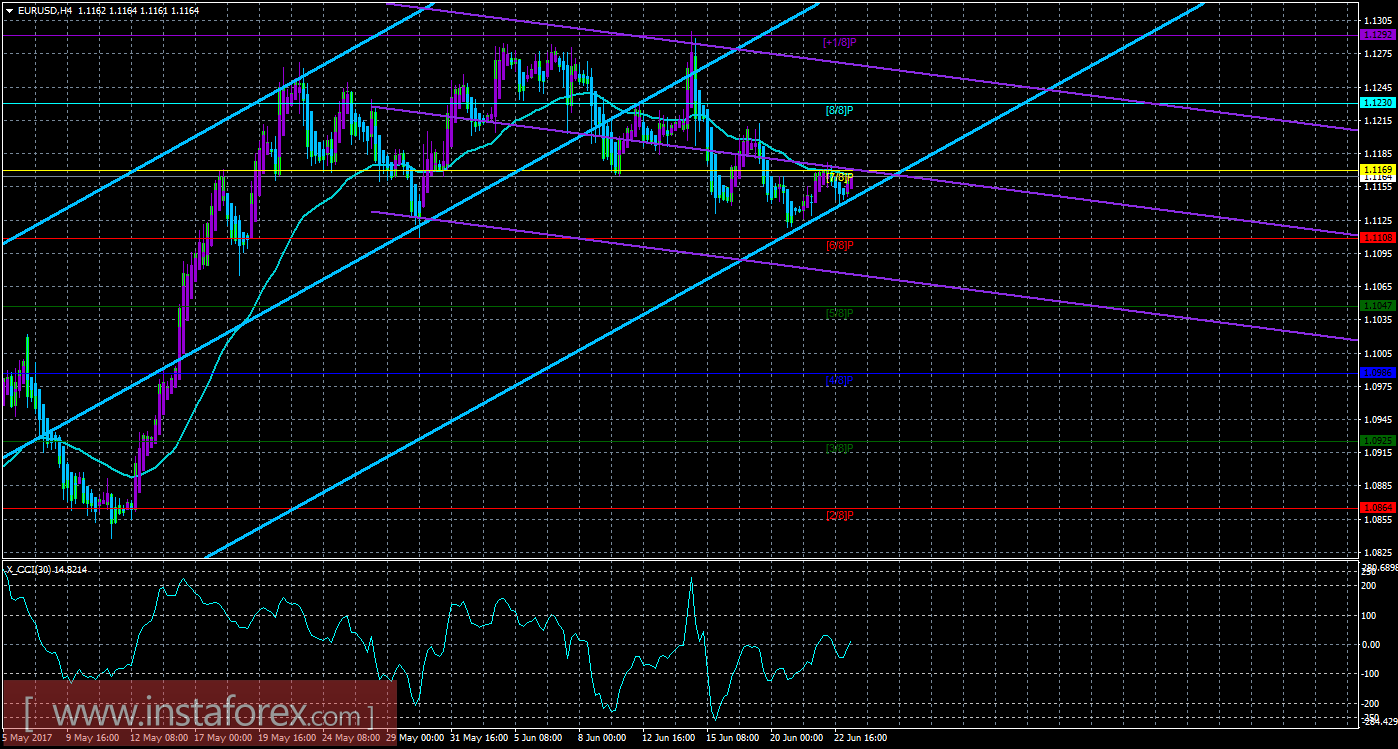
Task: Click the green 1.1047 price tag
Action: point(1378,305)
